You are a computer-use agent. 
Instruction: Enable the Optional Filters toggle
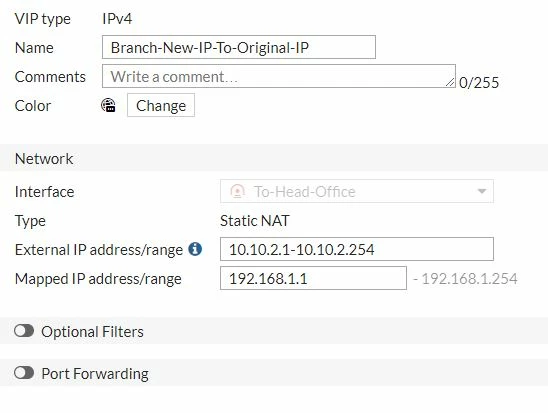point(24,331)
